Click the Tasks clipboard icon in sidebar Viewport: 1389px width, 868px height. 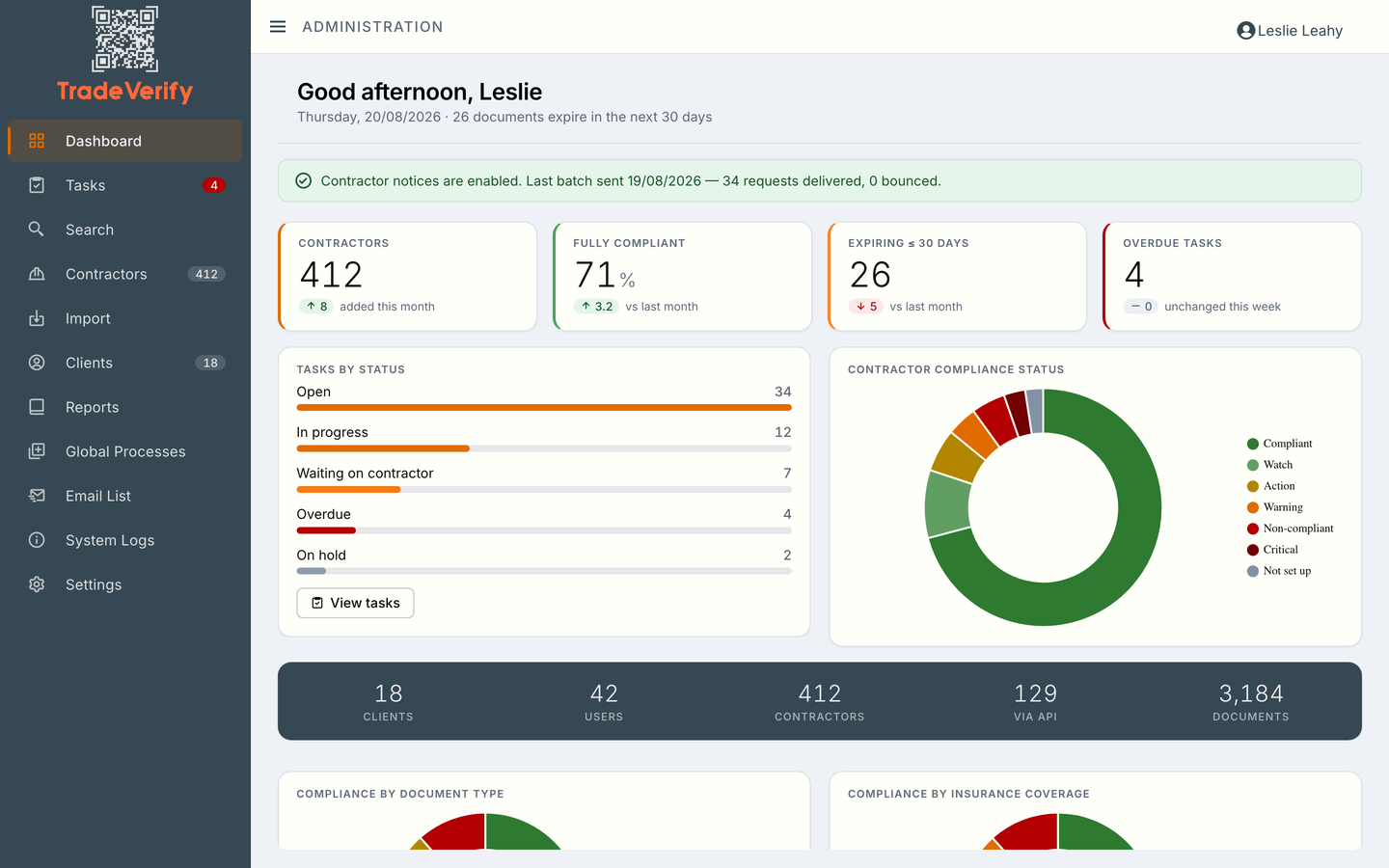tap(37, 185)
